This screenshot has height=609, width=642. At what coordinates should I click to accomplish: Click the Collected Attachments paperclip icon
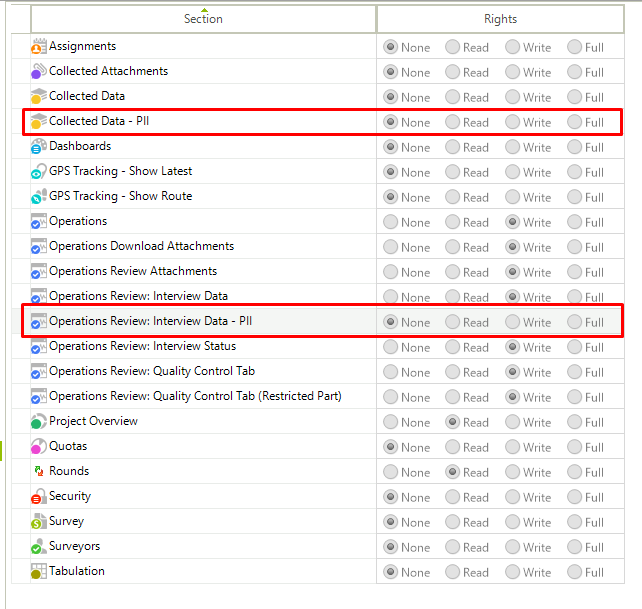click(38, 71)
